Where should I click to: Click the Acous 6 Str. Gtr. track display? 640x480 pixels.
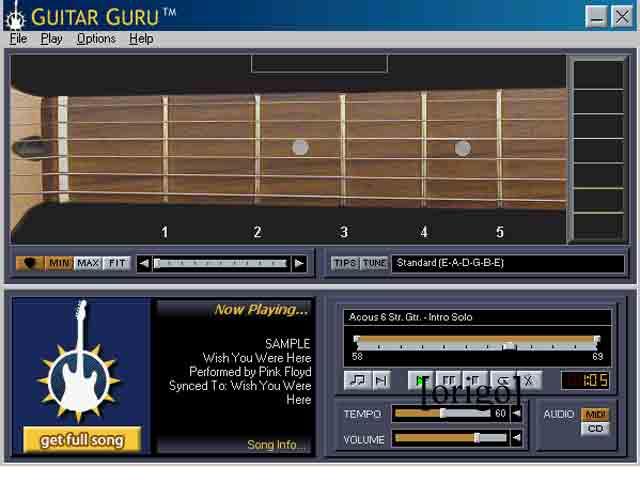click(x=478, y=317)
